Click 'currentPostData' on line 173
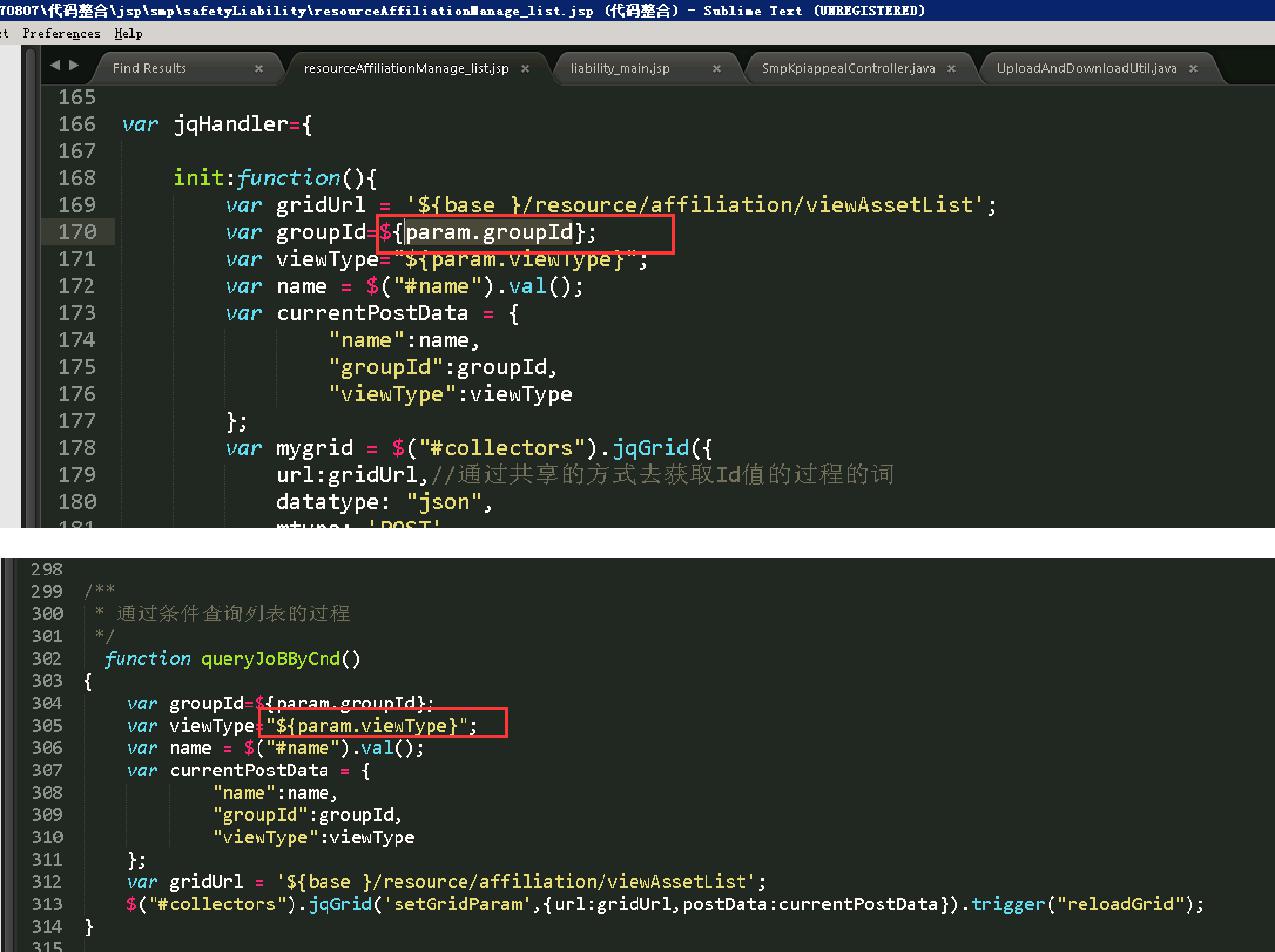Image resolution: width=1275 pixels, height=952 pixels. pyautogui.click(x=372, y=313)
